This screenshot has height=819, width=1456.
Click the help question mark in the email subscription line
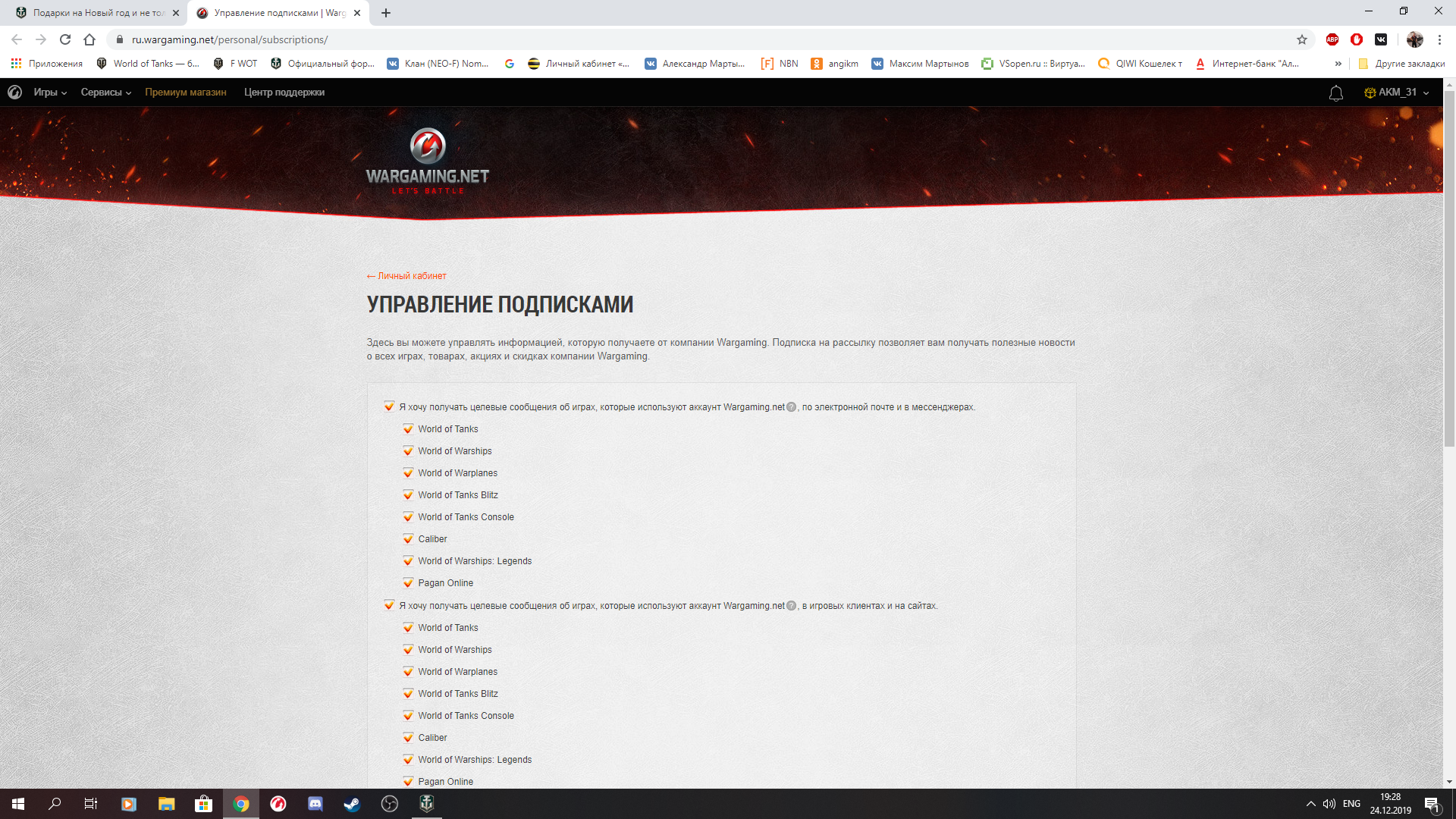point(792,407)
